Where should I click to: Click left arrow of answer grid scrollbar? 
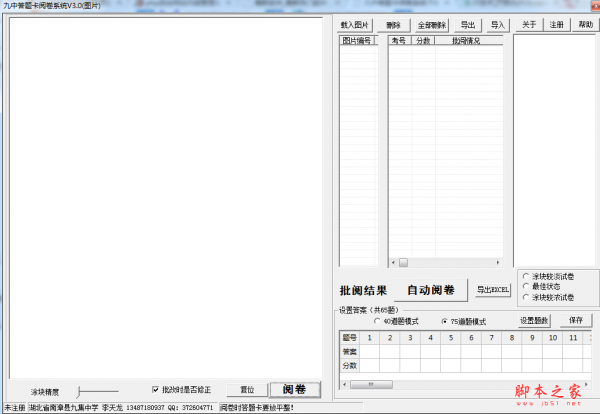pyautogui.click(x=344, y=384)
